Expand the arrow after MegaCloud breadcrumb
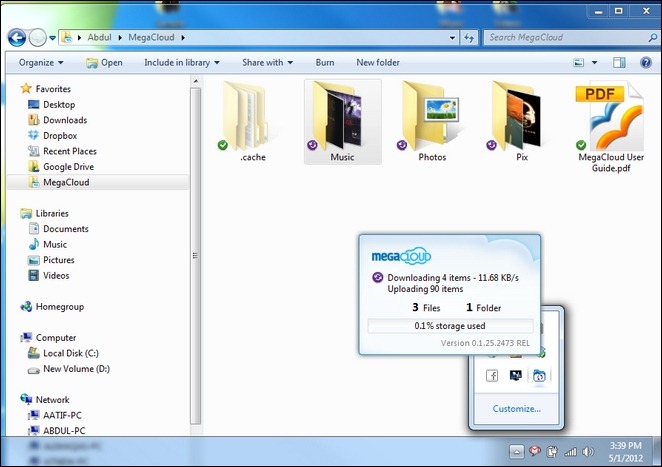Image resolution: width=662 pixels, height=467 pixels. click(x=183, y=38)
